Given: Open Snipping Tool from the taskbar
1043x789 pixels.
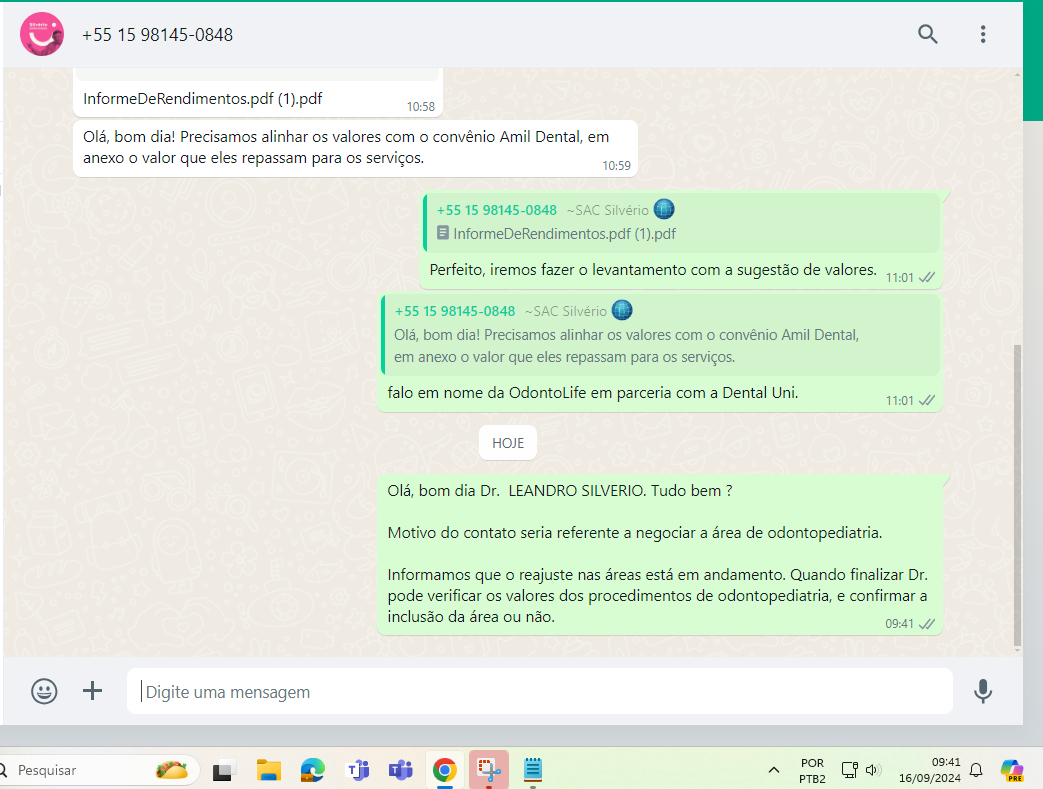Looking at the screenshot, I should [x=489, y=770].
